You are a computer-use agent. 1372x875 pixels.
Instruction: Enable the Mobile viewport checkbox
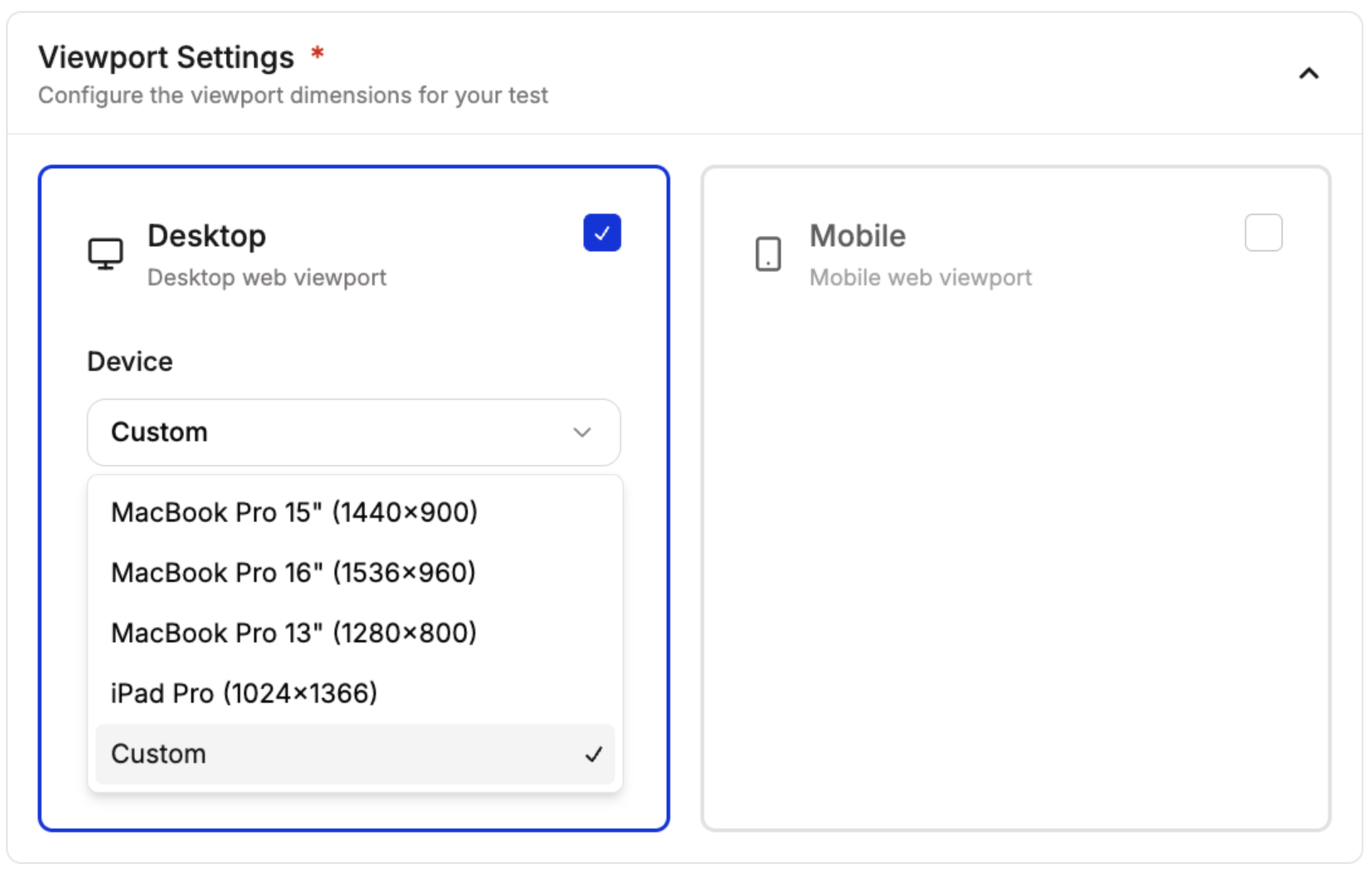point(1263,233)
